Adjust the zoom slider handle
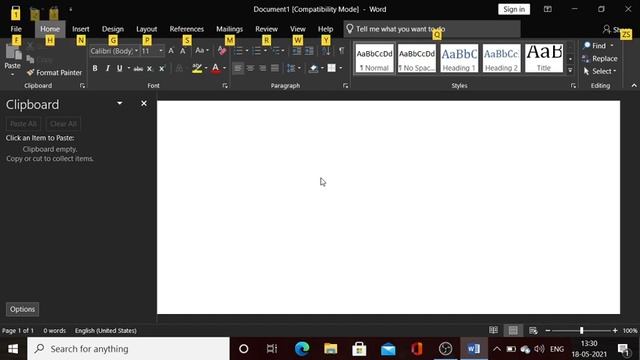Image resolution: width=640 pixels, height=360 pixels. point(581,330)
